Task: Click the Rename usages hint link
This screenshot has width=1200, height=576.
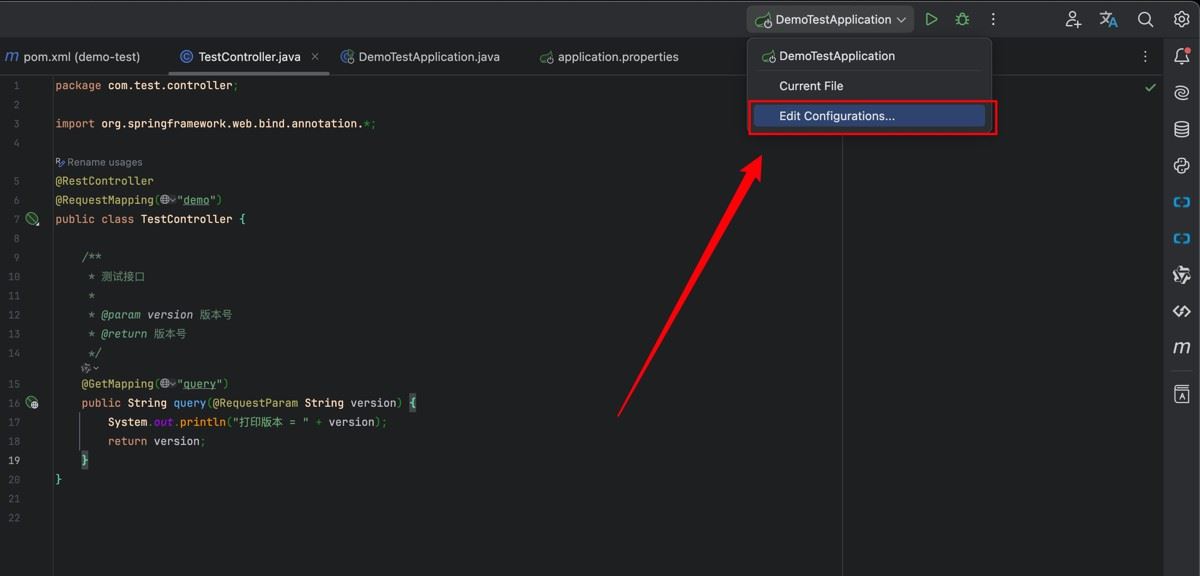Action: pos(104,162)
